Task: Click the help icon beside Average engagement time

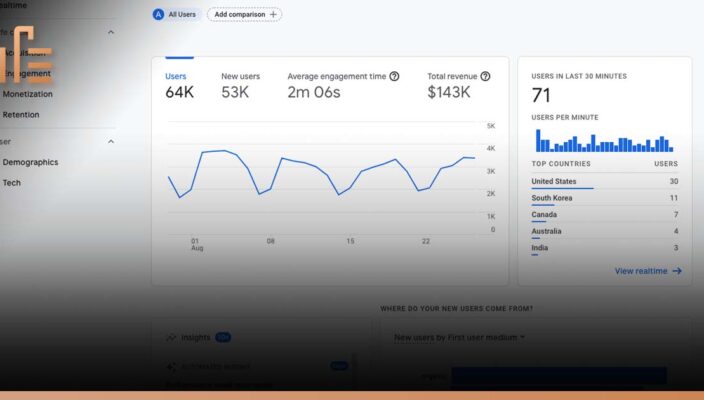Action: click(x=394, y=76)
